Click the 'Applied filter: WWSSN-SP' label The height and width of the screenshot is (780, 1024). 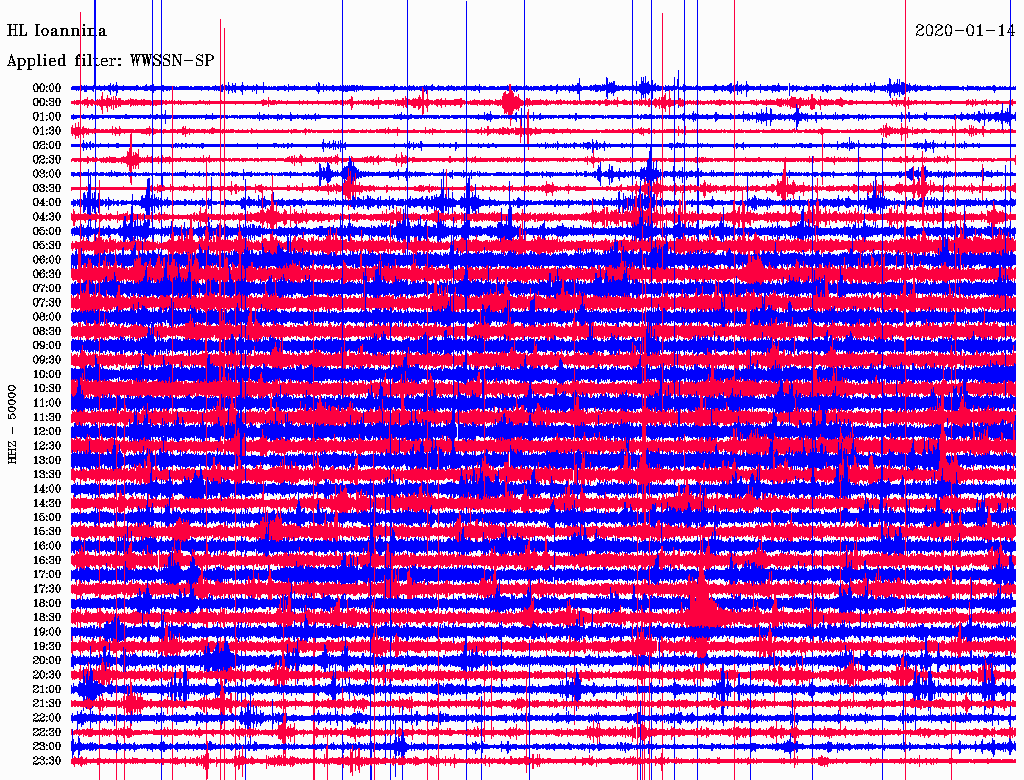coord(110,61)
